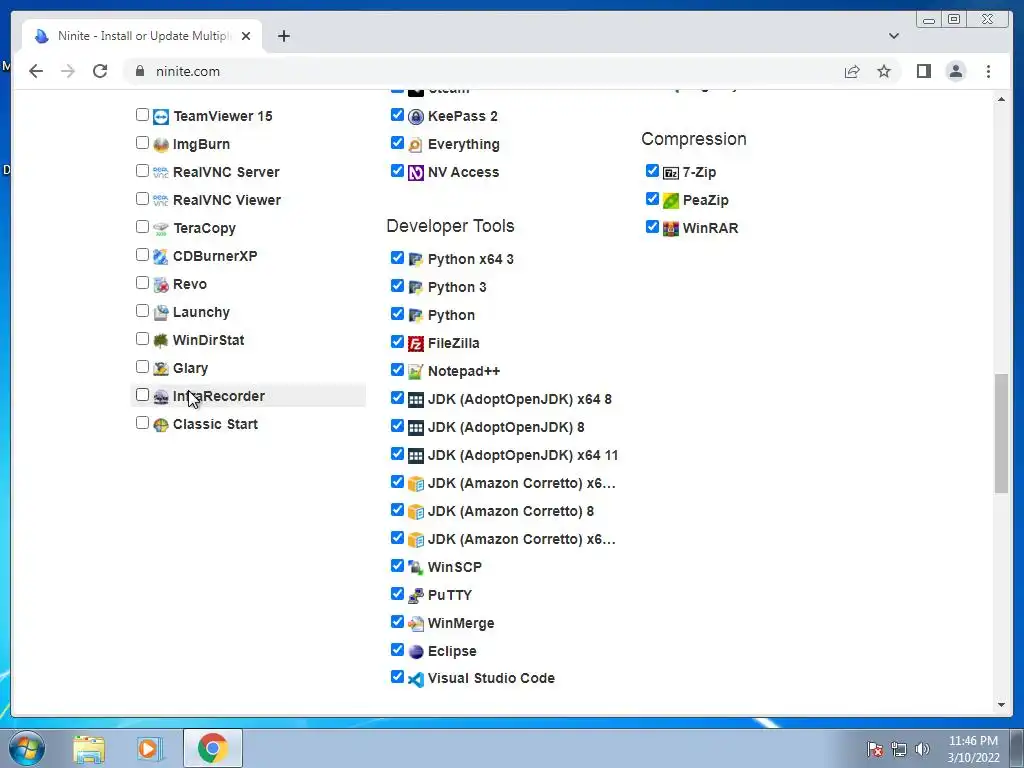Open the Chrome three-dot menu
Screen dimensions: 1024x768
(988, 71)
